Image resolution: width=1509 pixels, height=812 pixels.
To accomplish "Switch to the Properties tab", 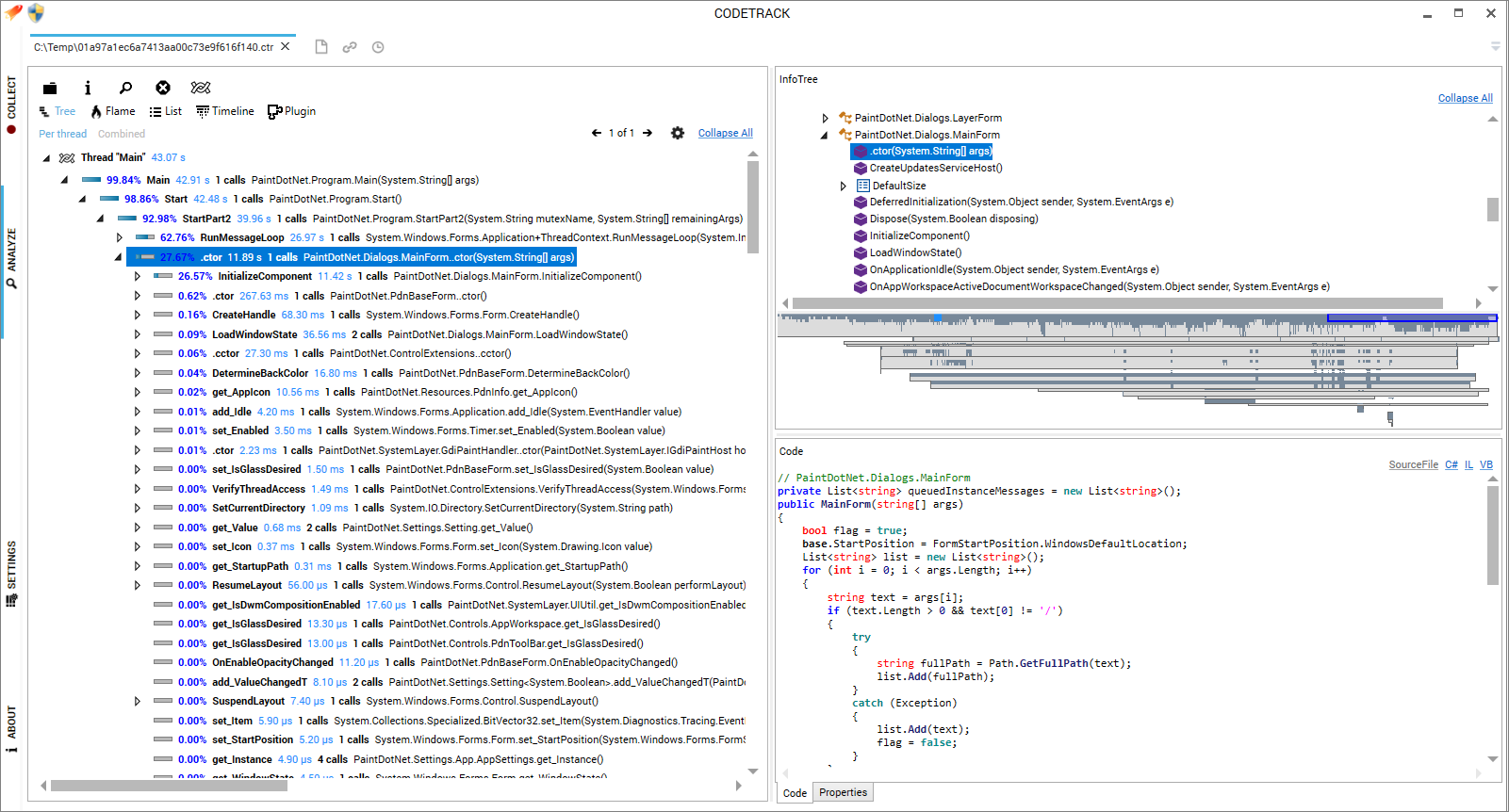I will point(843,792).
